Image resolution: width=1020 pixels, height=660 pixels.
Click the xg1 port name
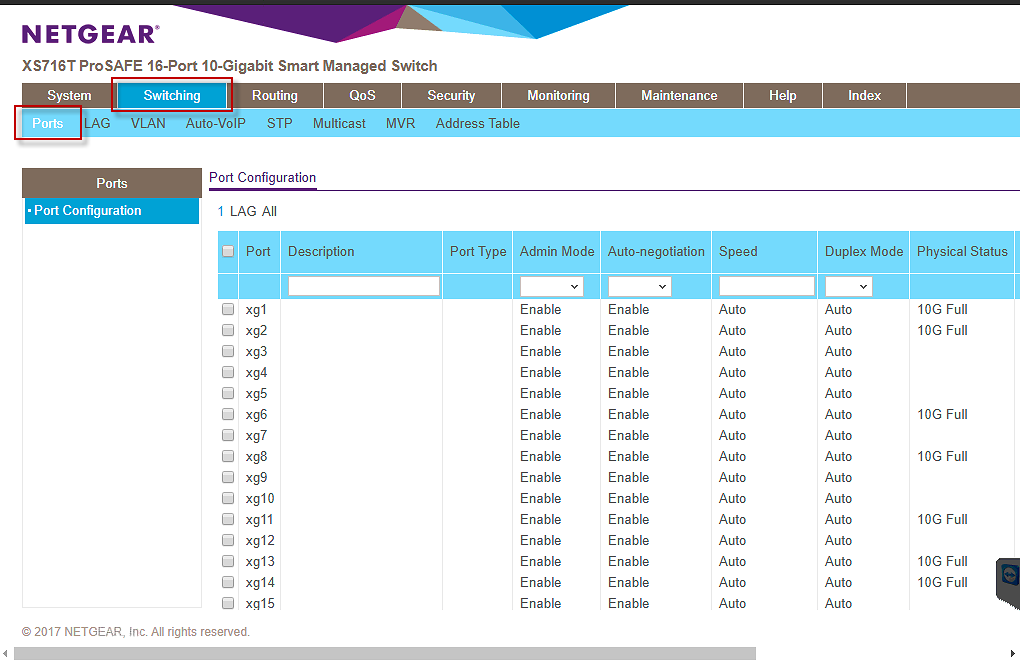click(256, 310)
